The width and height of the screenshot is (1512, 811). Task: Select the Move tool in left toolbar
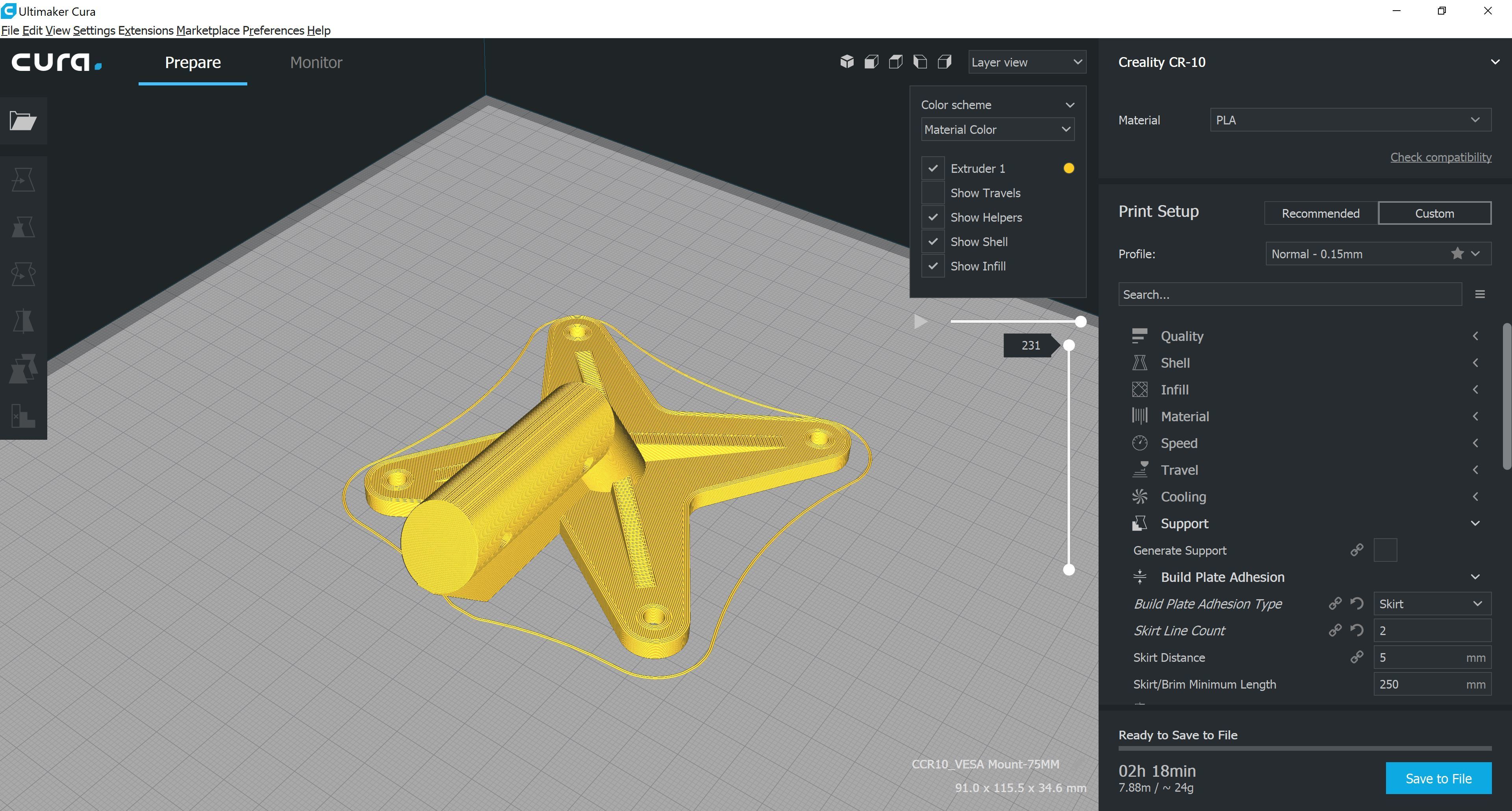coord(23,180)
